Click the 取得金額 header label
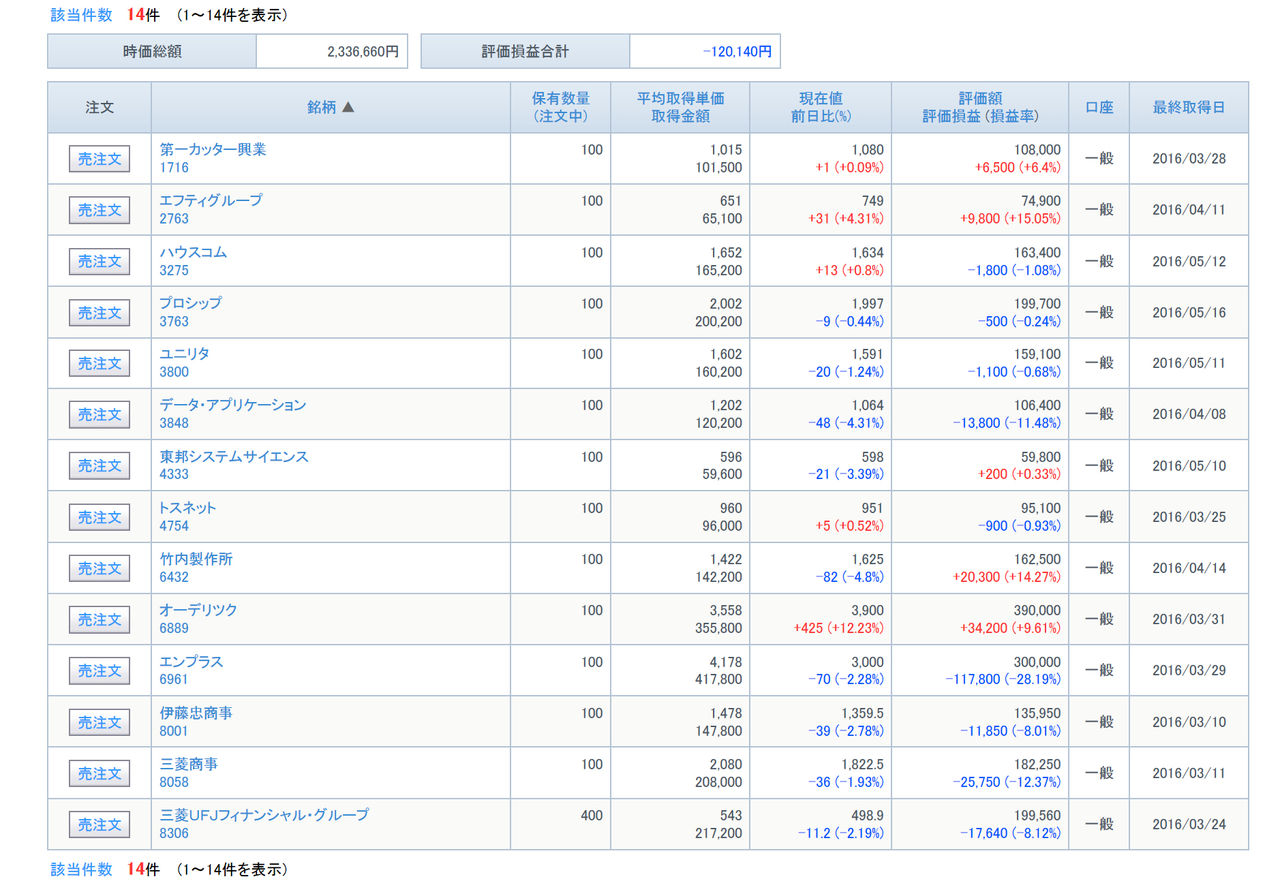The height and width of the screenshot is (894, 1280). [680, 117]
